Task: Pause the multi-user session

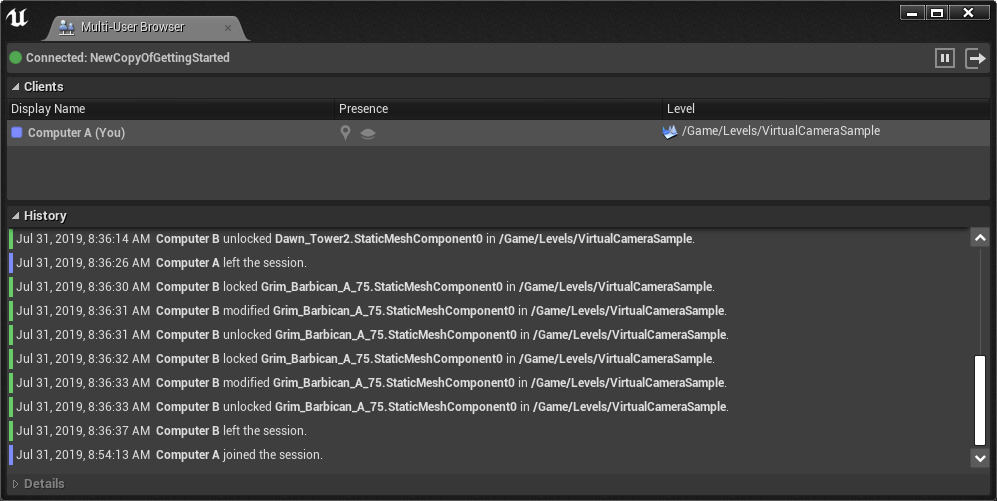Action: click(945, 58)
